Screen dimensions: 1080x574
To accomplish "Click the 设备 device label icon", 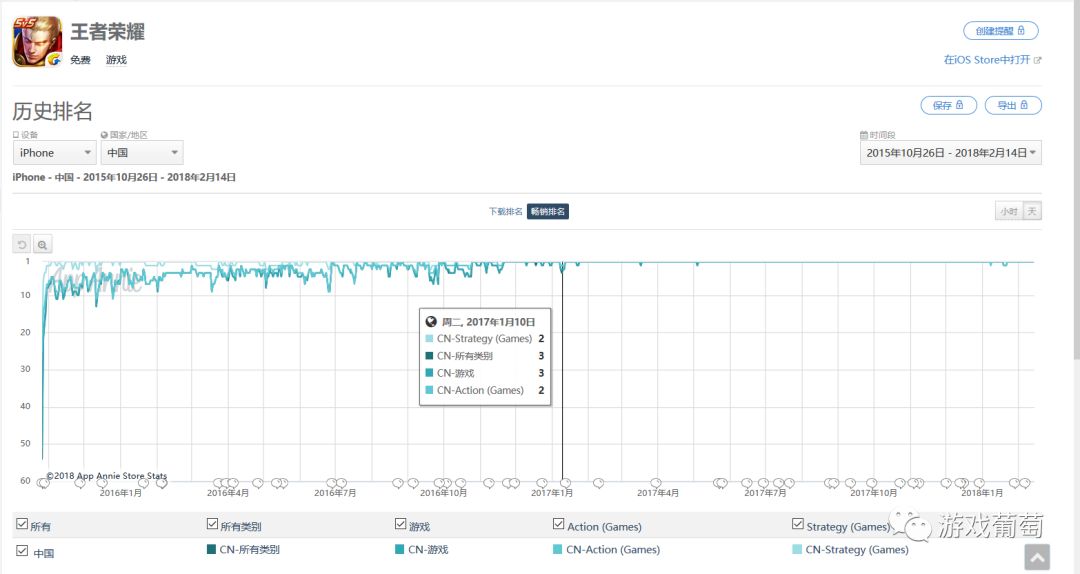I will (x=16, y=135).
